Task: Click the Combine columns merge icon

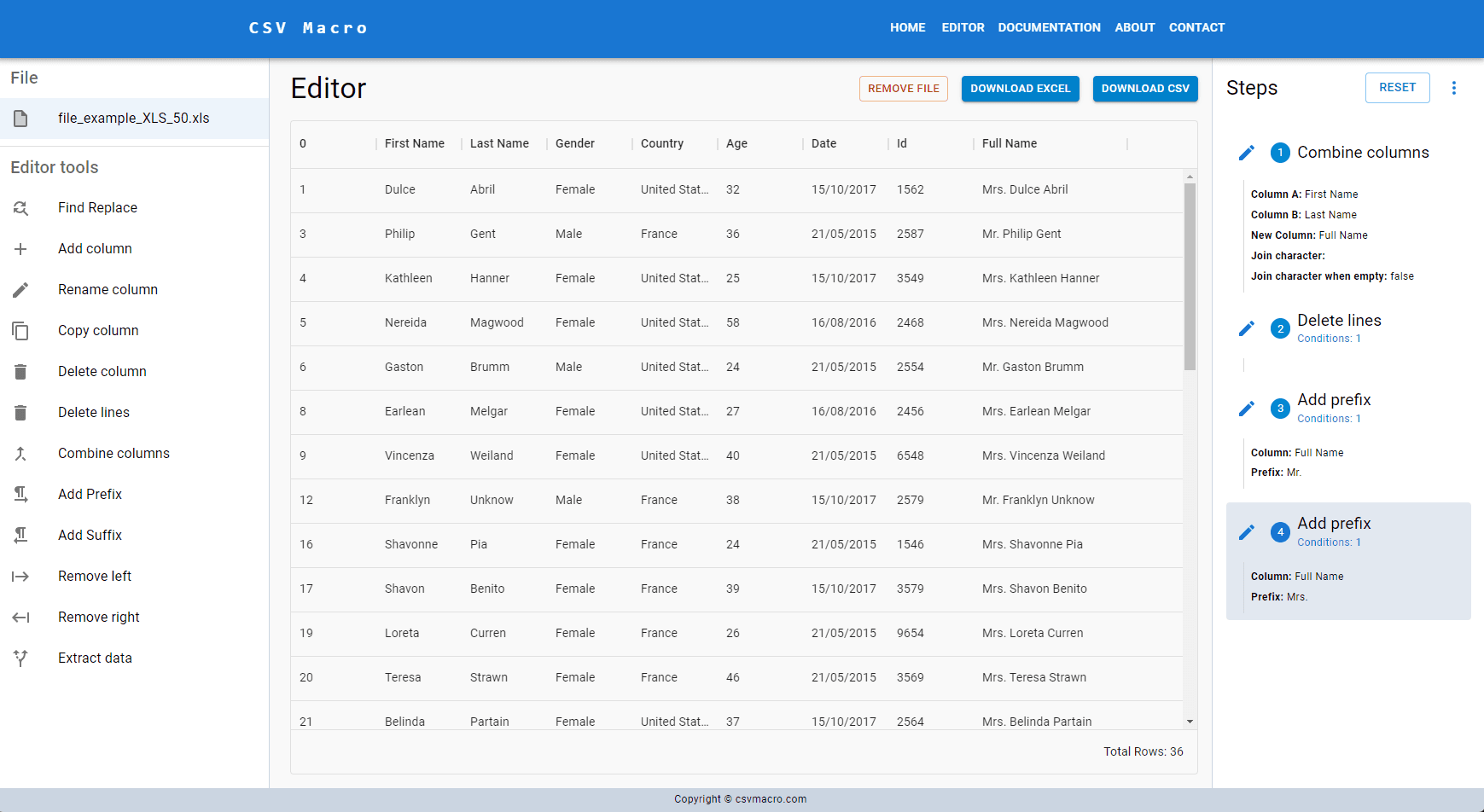Action: pos(20,453)
